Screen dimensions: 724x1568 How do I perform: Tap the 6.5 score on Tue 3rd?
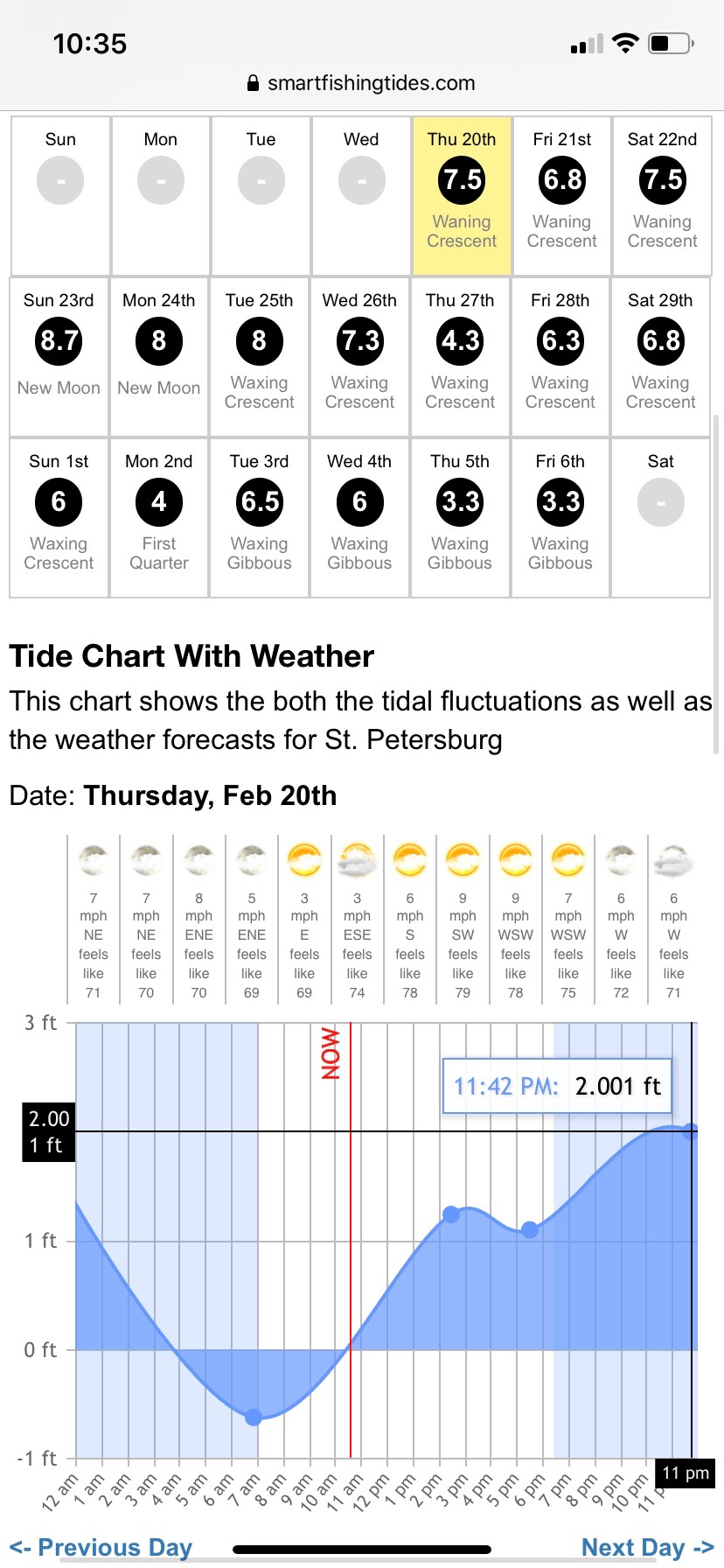(260, 501)
